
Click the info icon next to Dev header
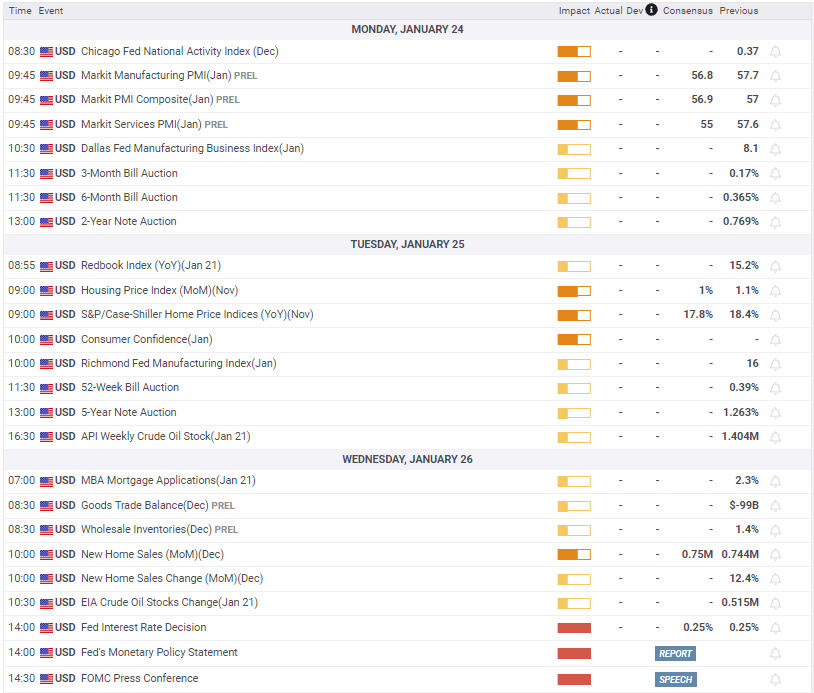[651, 10]
